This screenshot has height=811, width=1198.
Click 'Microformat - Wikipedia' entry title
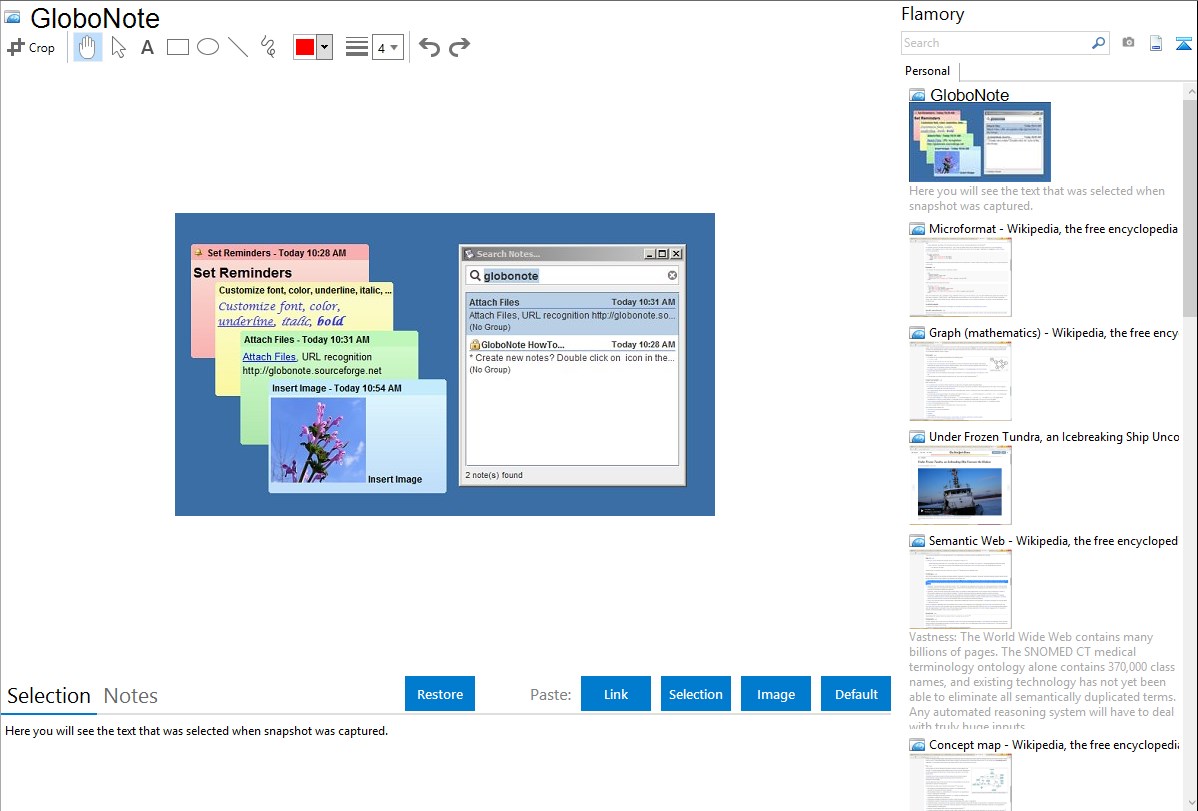pos(1053,229)
